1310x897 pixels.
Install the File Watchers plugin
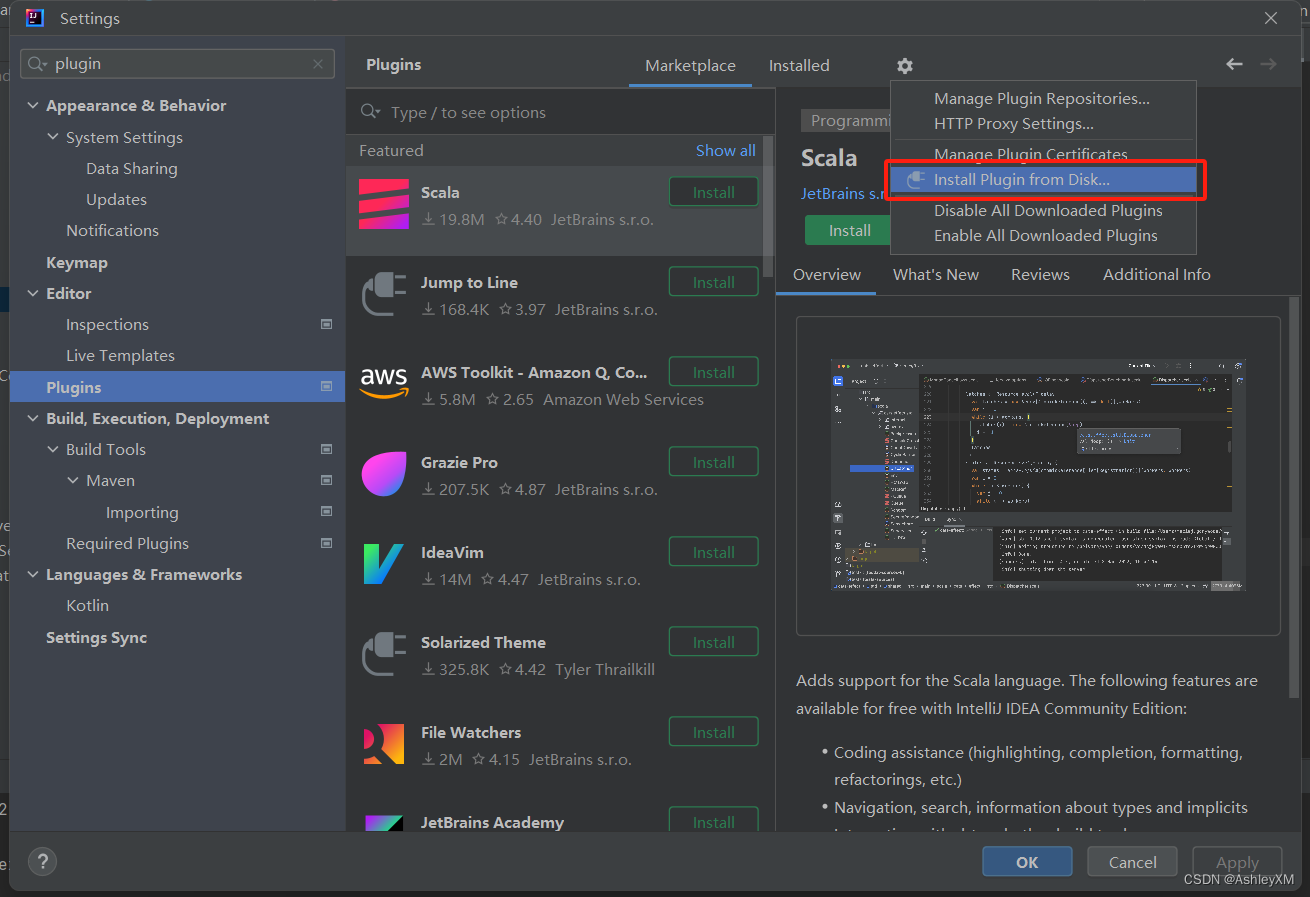(x=713, y=732)
